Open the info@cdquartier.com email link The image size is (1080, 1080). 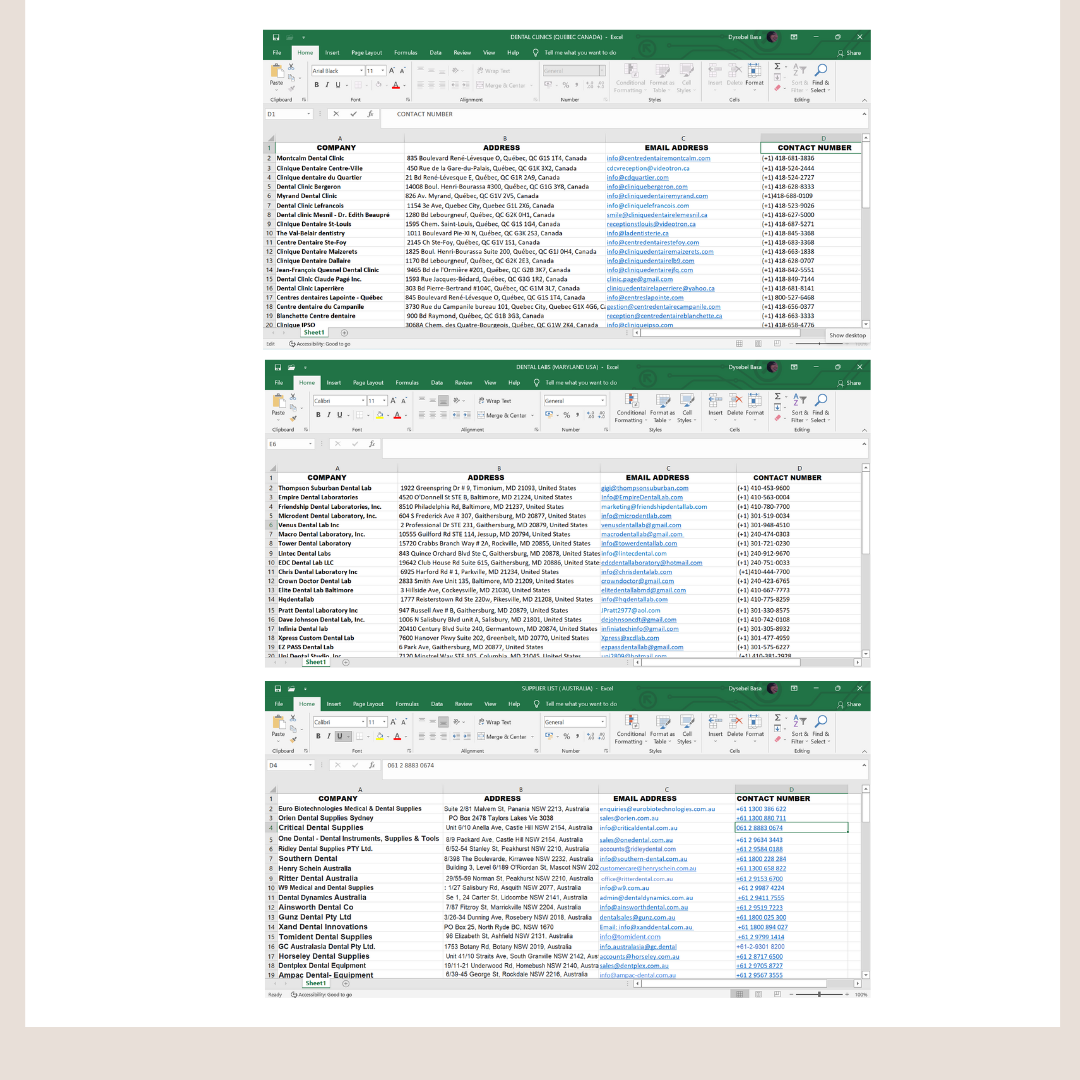pos(637,178)
